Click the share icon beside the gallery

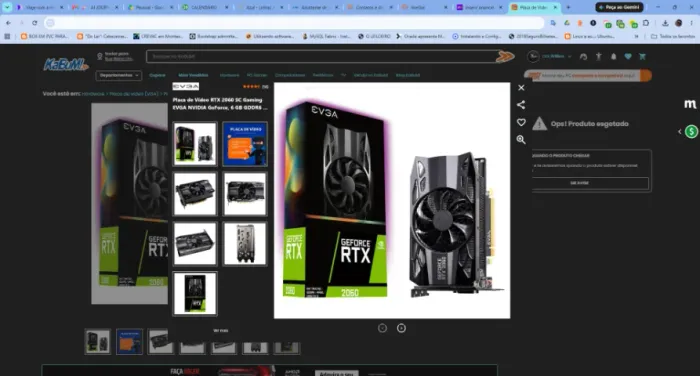click(x=521, y=105)
